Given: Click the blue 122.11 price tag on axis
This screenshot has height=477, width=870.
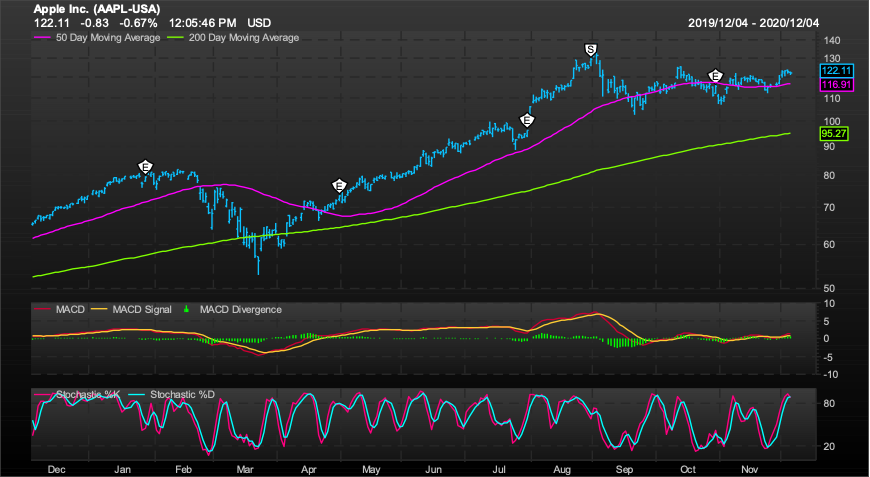Looking at the screenshot, I should pyautogui.click(x=836, y=70).
